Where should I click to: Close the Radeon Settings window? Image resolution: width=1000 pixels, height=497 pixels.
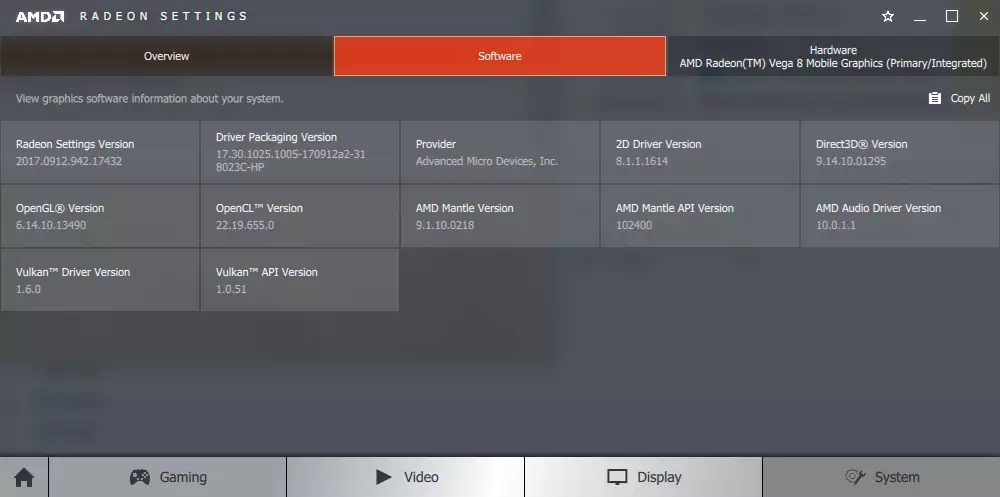coord(983,17)
